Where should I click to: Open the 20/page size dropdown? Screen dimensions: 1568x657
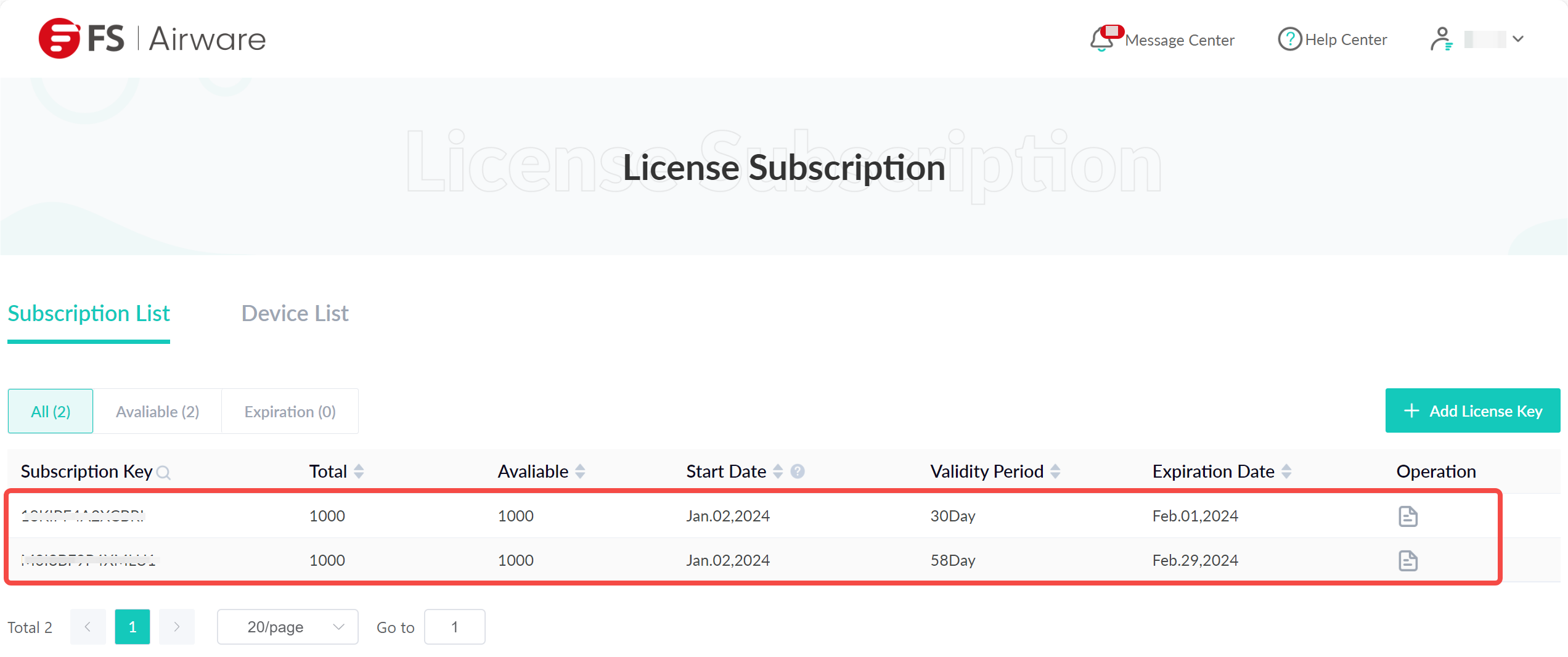287,627
